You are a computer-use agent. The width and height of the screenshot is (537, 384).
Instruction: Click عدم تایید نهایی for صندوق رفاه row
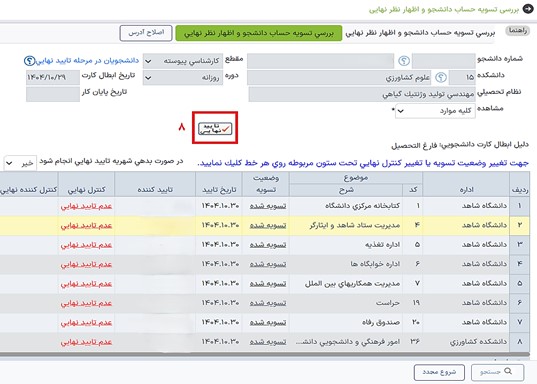click(x=86, y=322)
